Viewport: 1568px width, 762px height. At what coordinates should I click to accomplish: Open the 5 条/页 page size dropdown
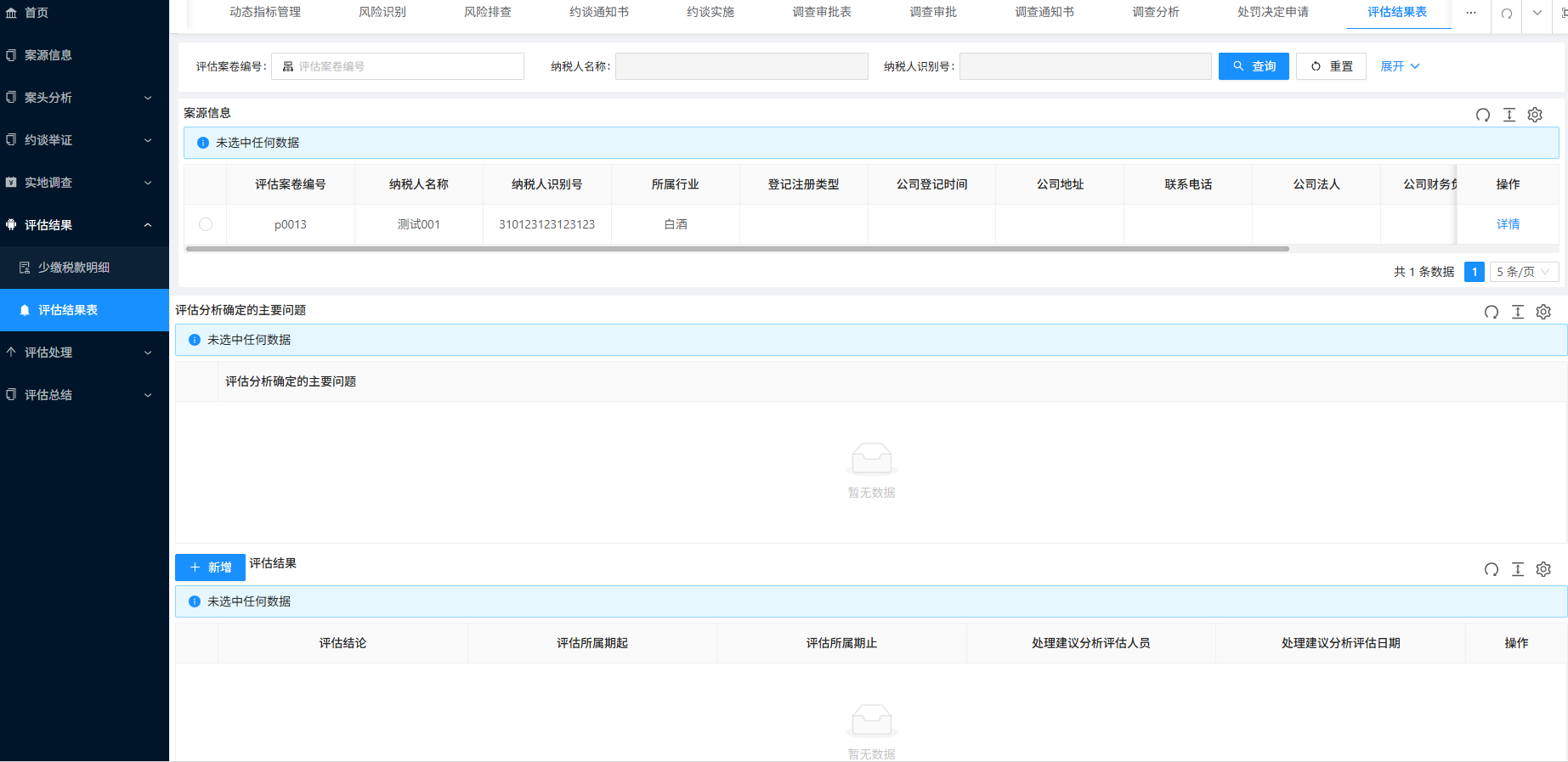coord(1524,272)
